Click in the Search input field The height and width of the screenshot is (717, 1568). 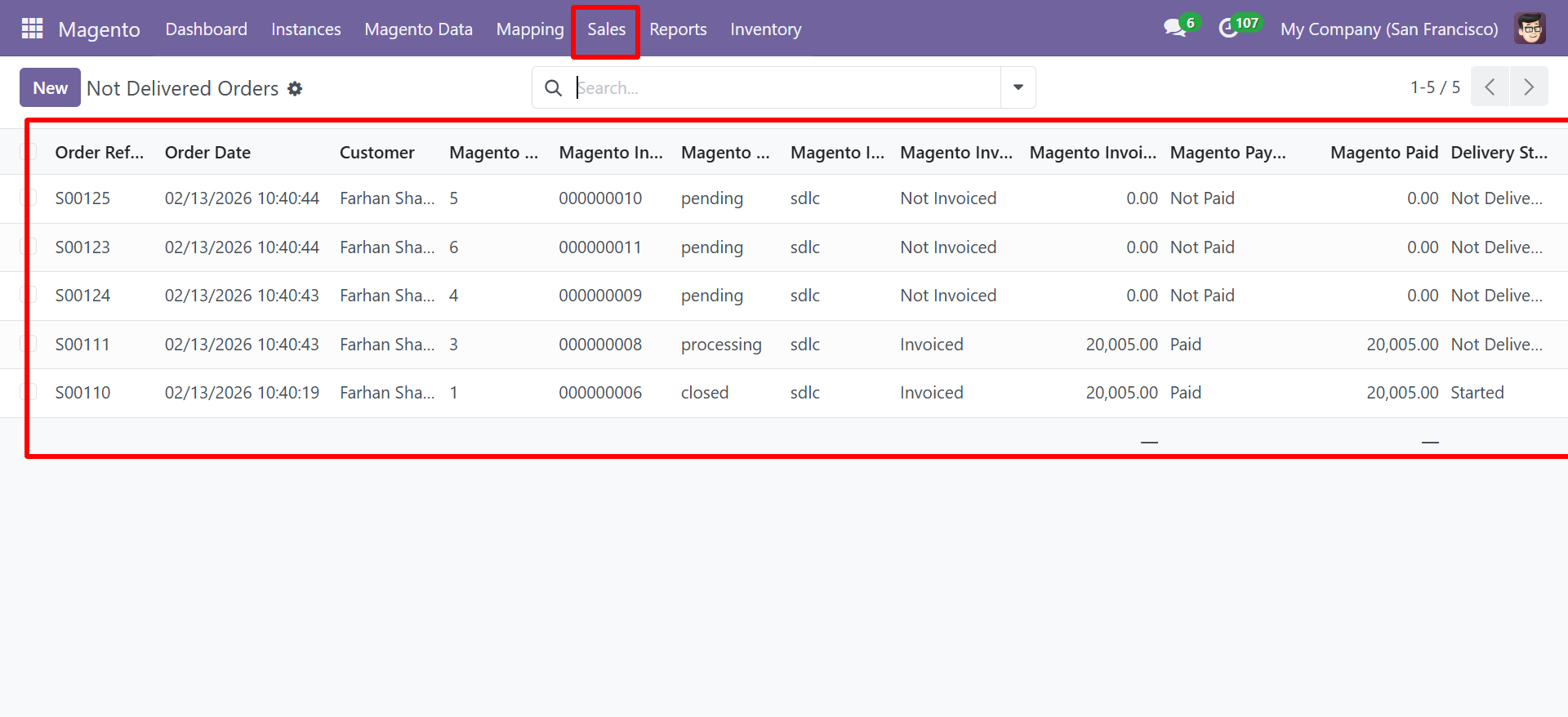(784, 88)
